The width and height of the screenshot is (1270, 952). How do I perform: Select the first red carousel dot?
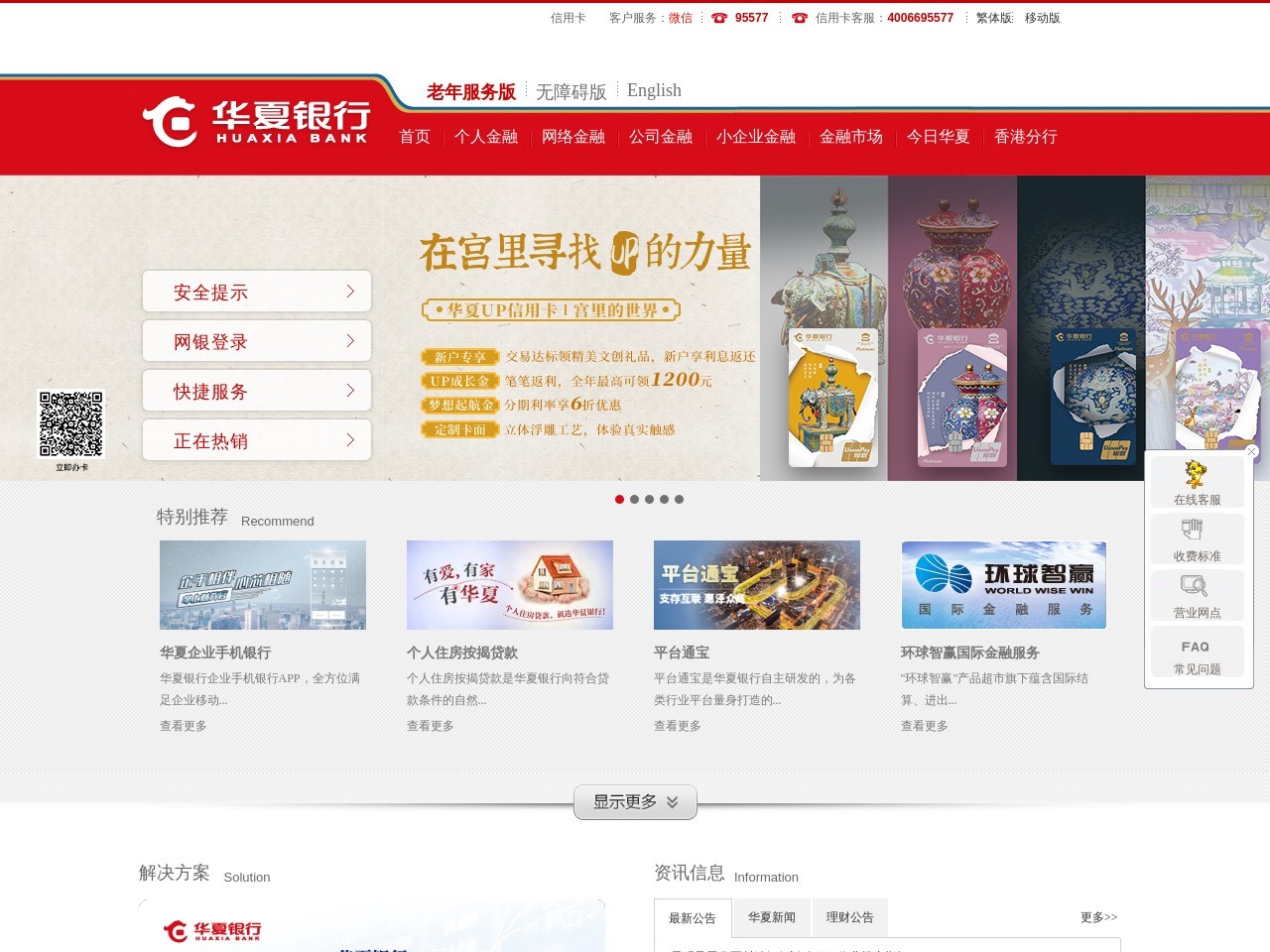(620, 500)
